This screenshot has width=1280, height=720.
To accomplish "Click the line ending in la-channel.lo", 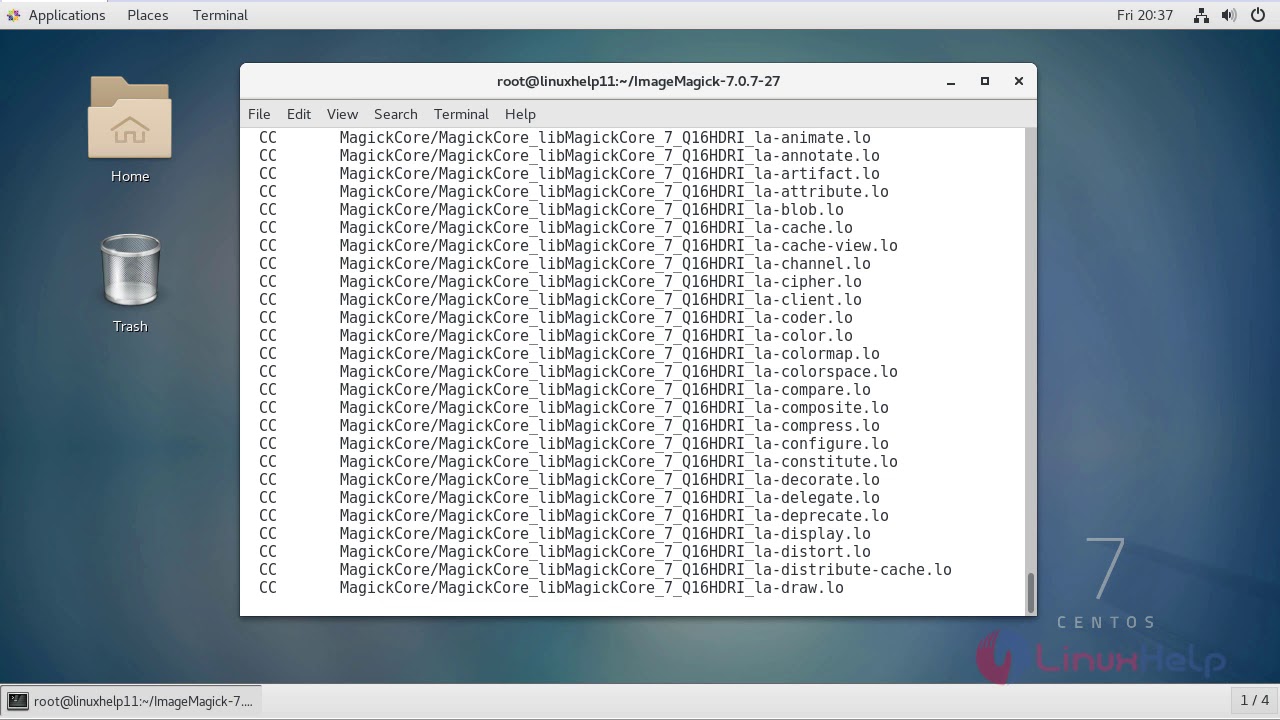I will tap(565, 264).
